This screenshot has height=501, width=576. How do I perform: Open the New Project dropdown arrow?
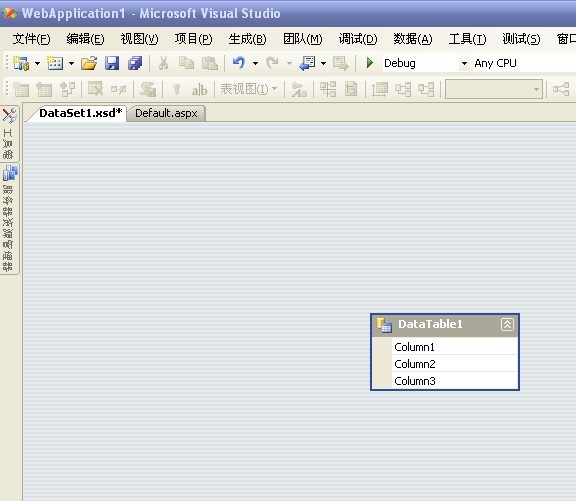click(37, 64)
